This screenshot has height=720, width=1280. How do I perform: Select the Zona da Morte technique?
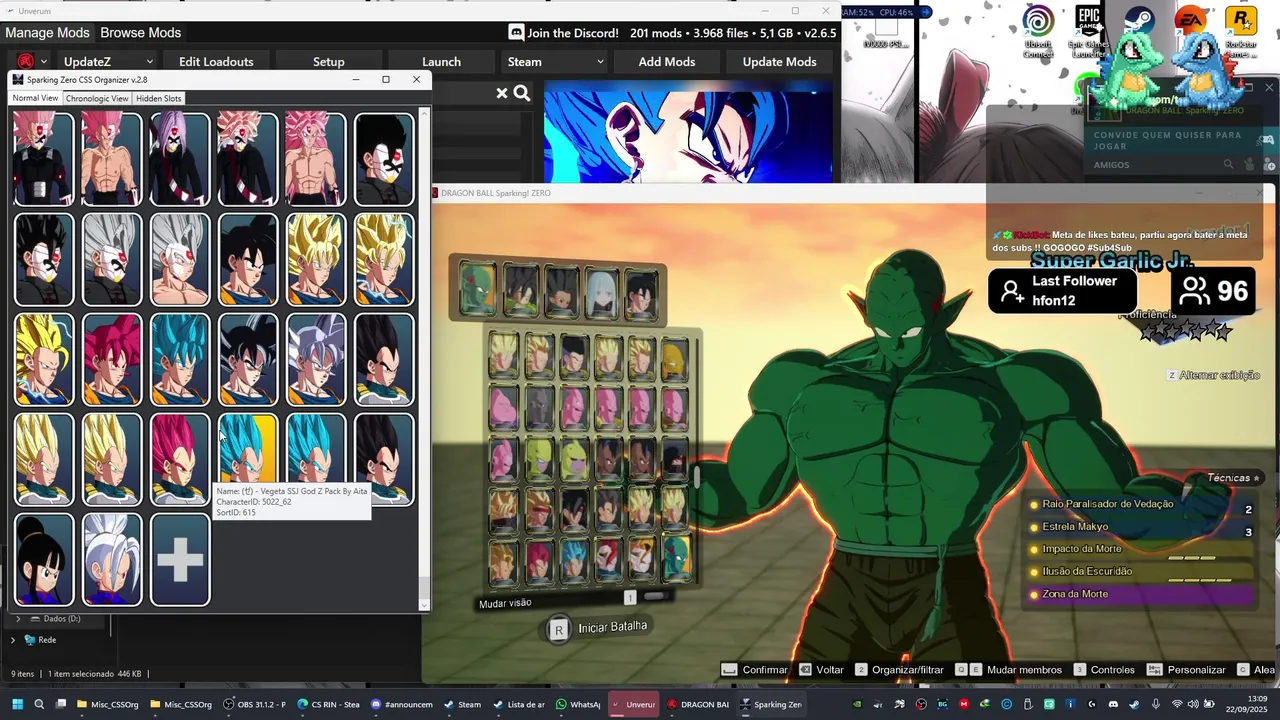[x=1141, y=594]
